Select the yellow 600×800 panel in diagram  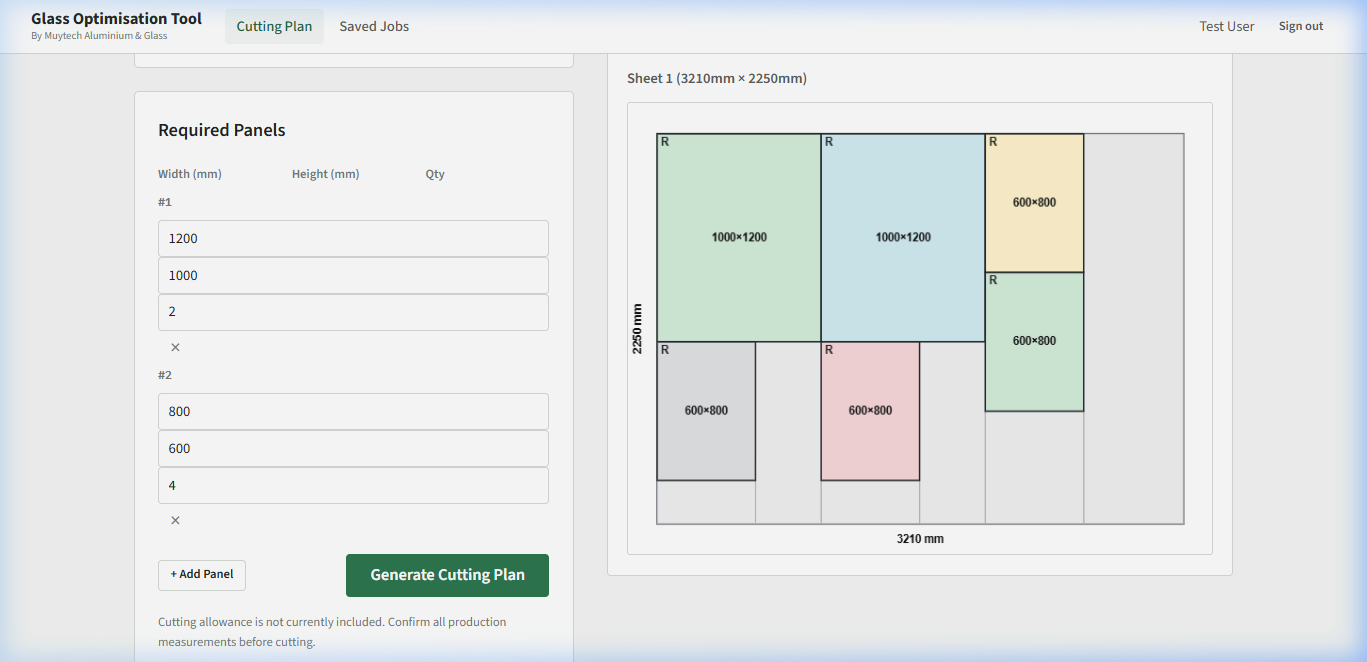click(1034, 203)
